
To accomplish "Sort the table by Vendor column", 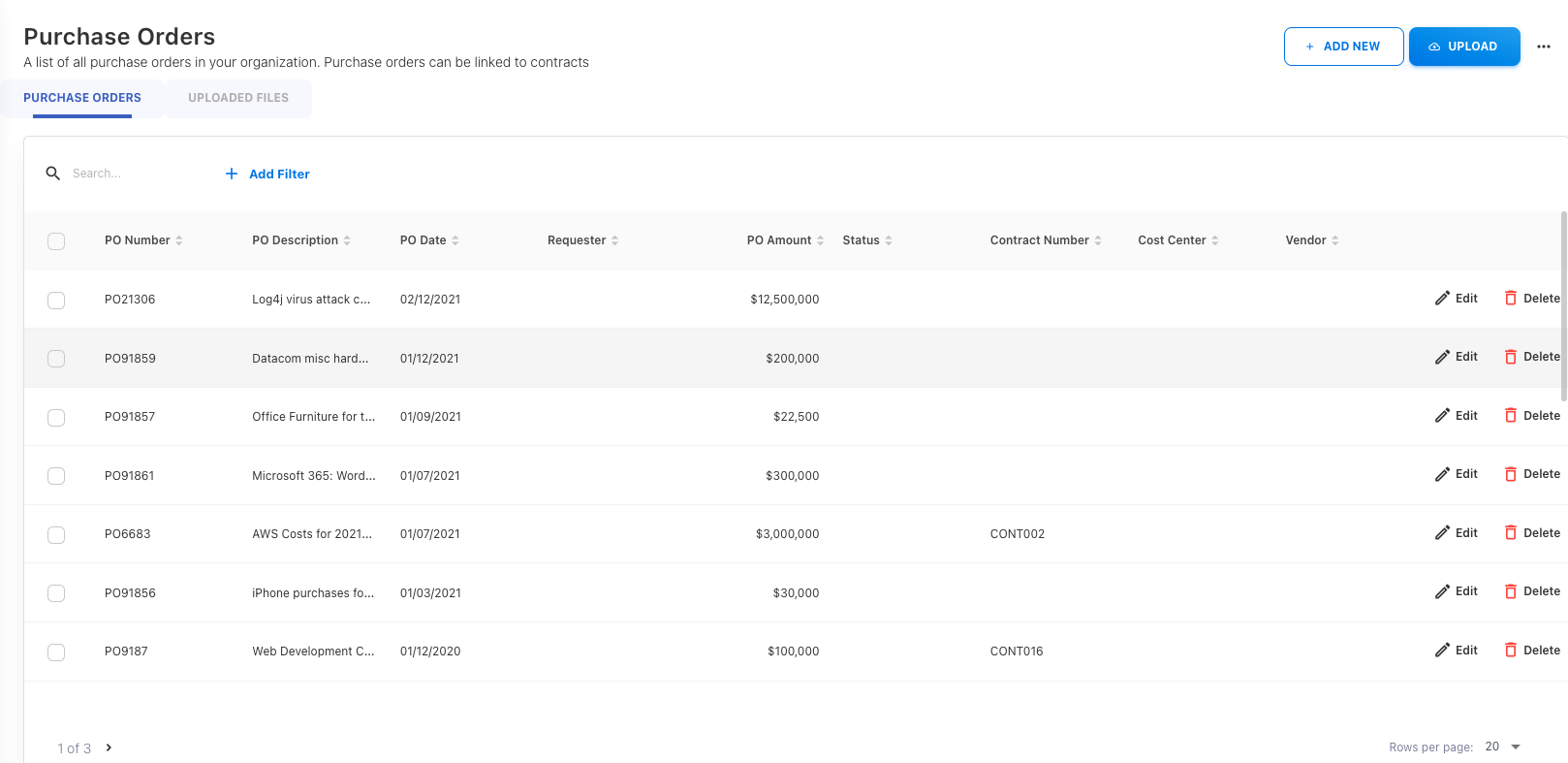I will 1334,240.
